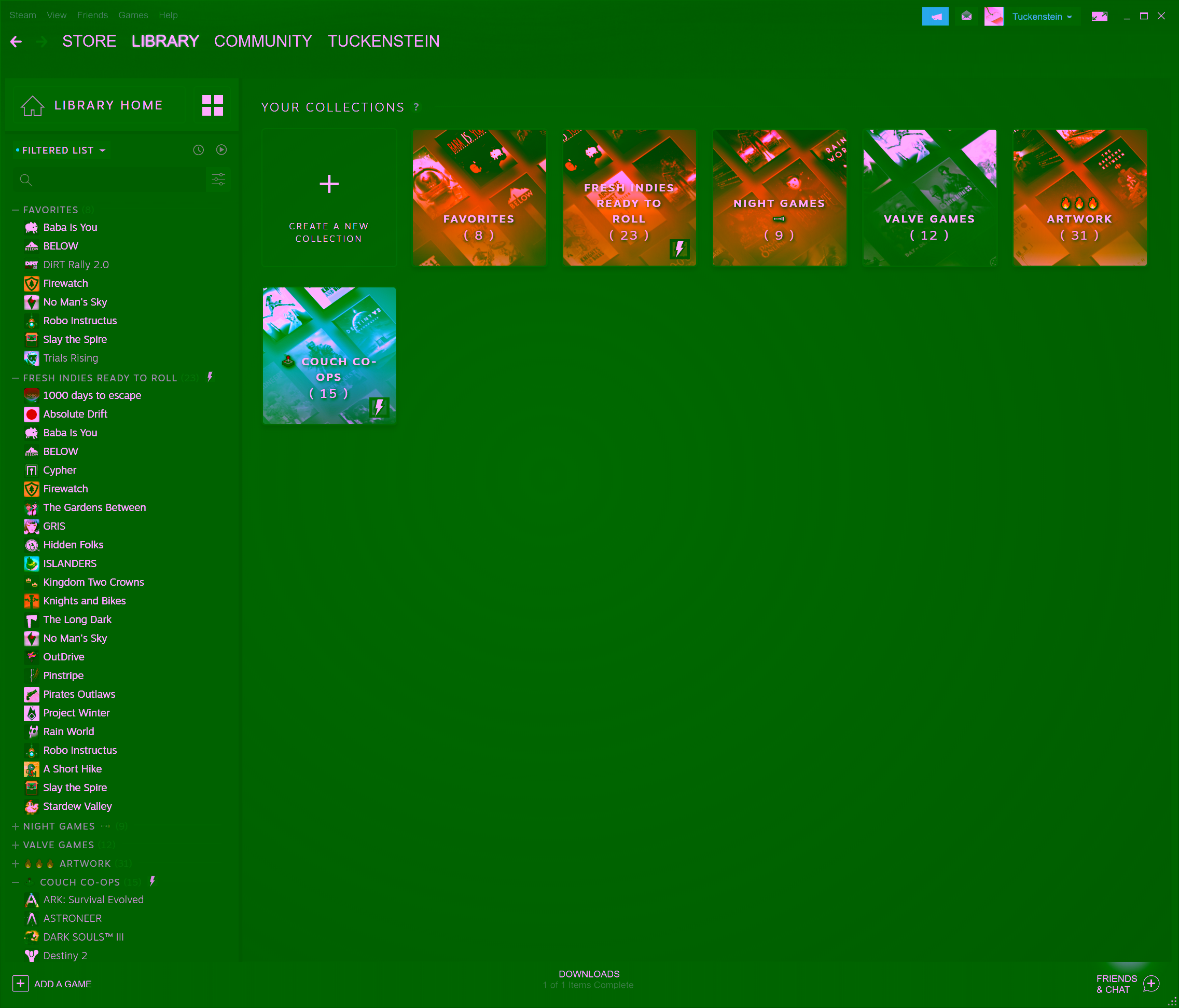The height and width of the screenshot is (1008, 1179).
Task: Open the collections grid view icon
Action: coord(212,105)
